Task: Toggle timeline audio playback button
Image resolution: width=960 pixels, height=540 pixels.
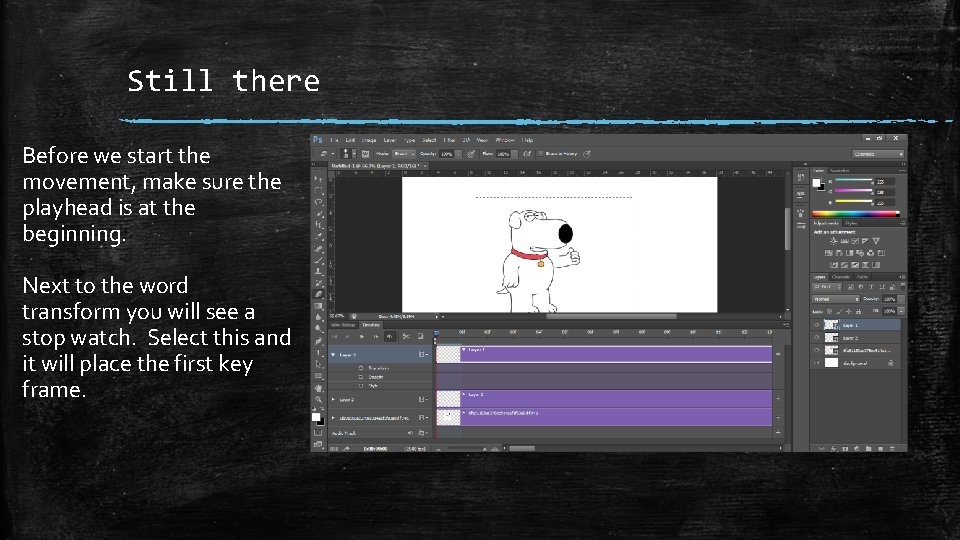Action: 389,337
